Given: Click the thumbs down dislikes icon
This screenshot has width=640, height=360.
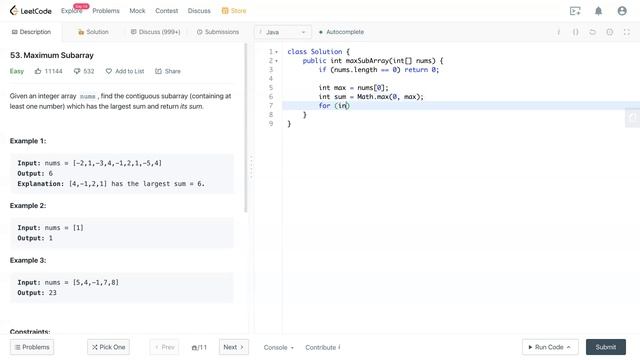Looking at the screenshot, I should pos(77,71).
